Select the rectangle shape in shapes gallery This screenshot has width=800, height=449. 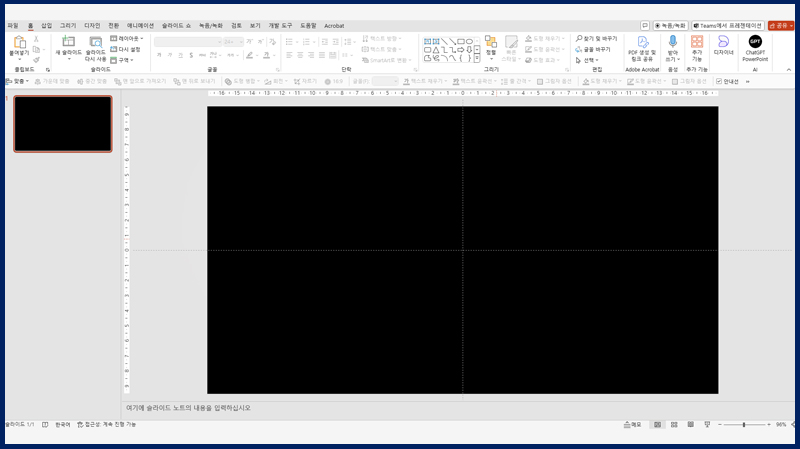pyautogui.click(x=461, y=41)
